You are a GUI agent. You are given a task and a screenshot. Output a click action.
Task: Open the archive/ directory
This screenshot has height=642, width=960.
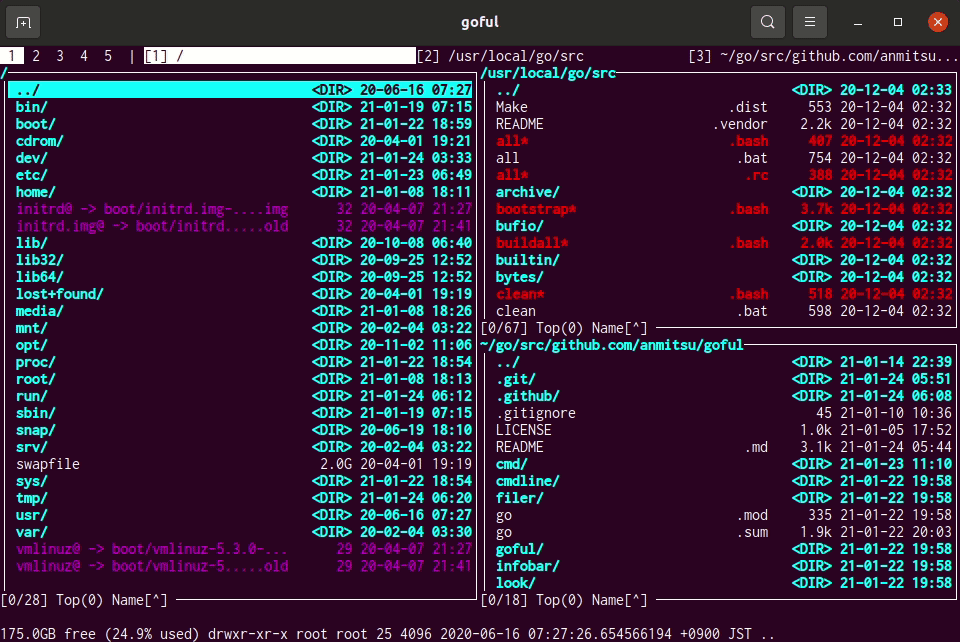[724, 192]
